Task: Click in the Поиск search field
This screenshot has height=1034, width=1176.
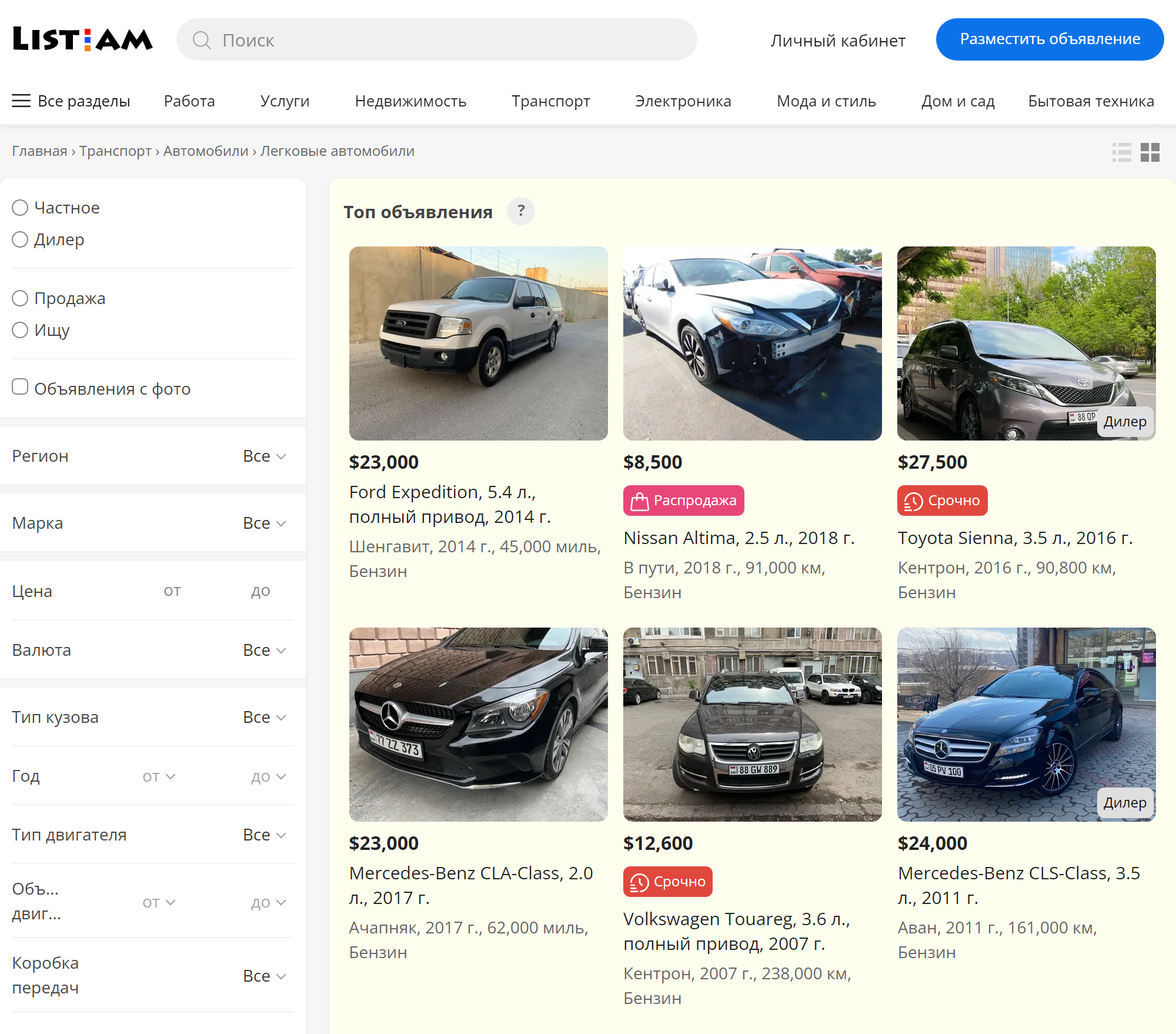Action: (x=437, y=39)
